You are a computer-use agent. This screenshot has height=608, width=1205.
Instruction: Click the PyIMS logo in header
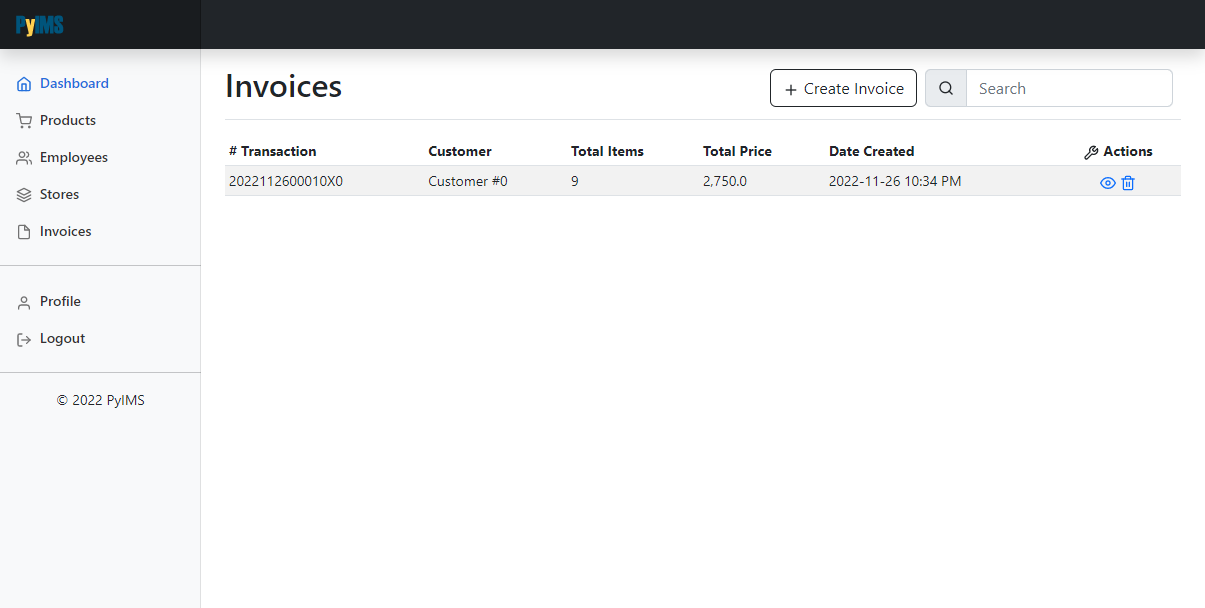point(40,26)
